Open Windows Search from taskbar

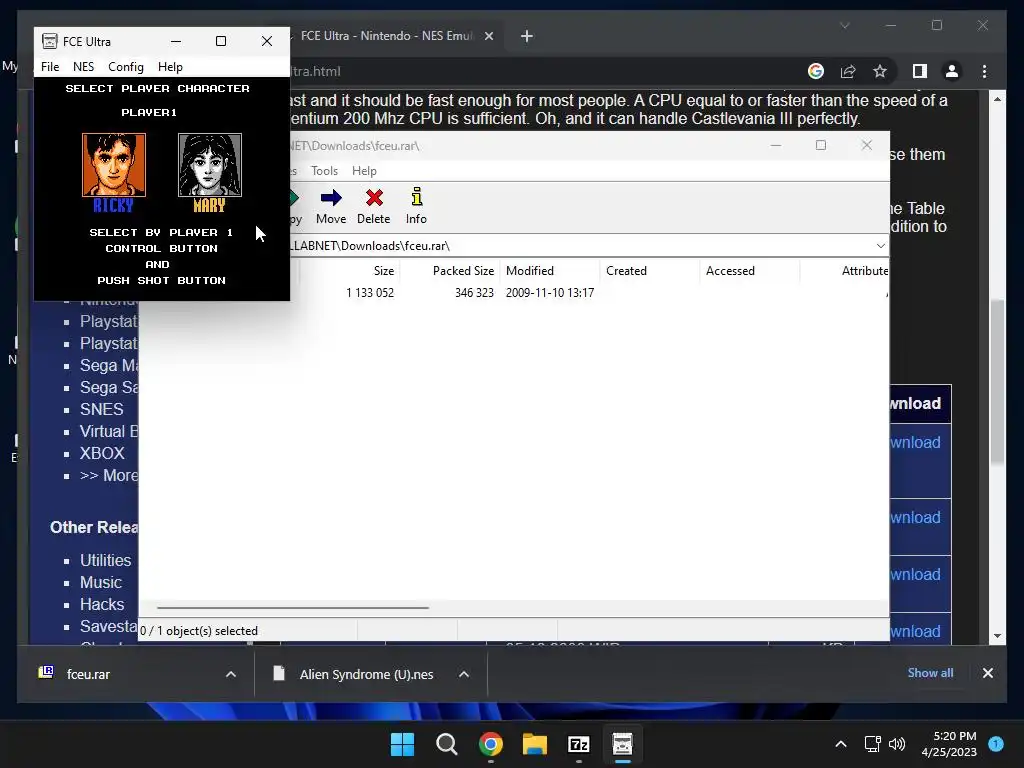tap(447, 744)
